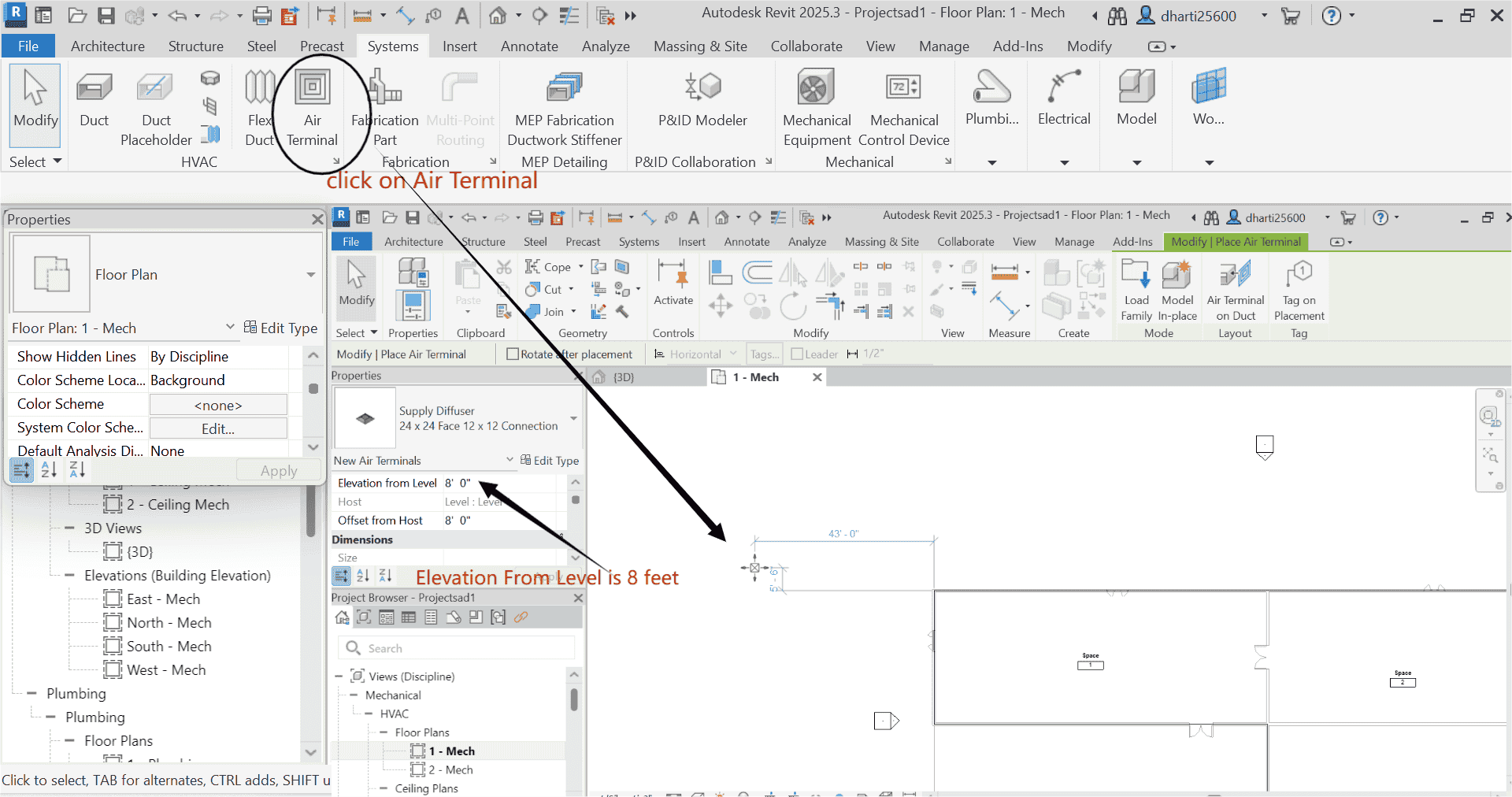The width and height of the screenshot is (1512, 797).
Task: Click the Apply button in Properties
Action: (278, 470)
